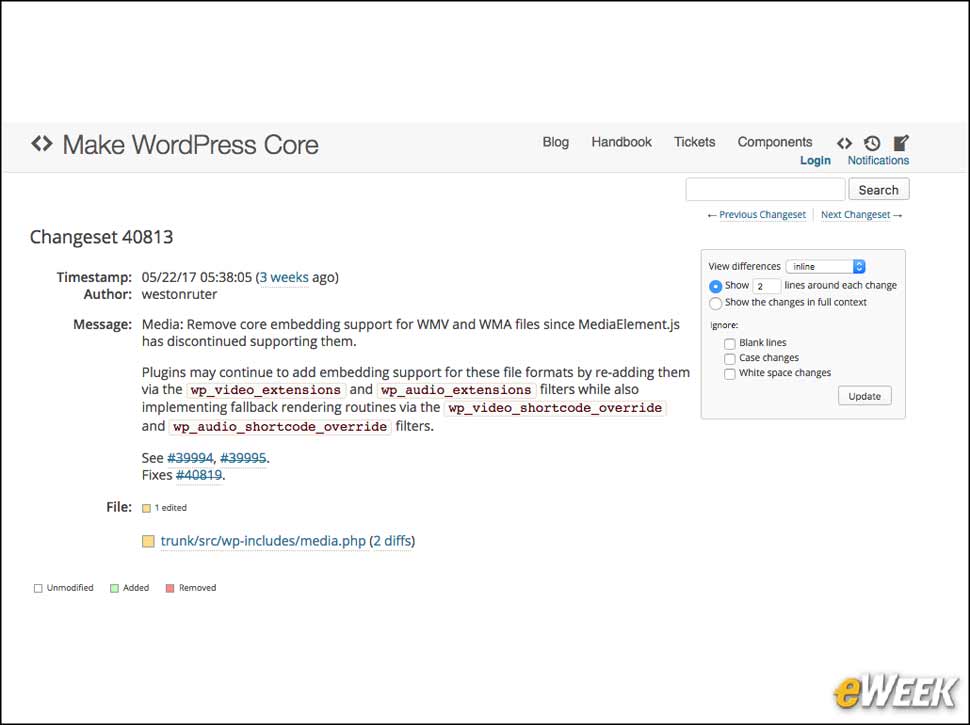Open the Notifications link
Image resolution: width=970 pixels, height=725 pixels.
tap(878, 160)
